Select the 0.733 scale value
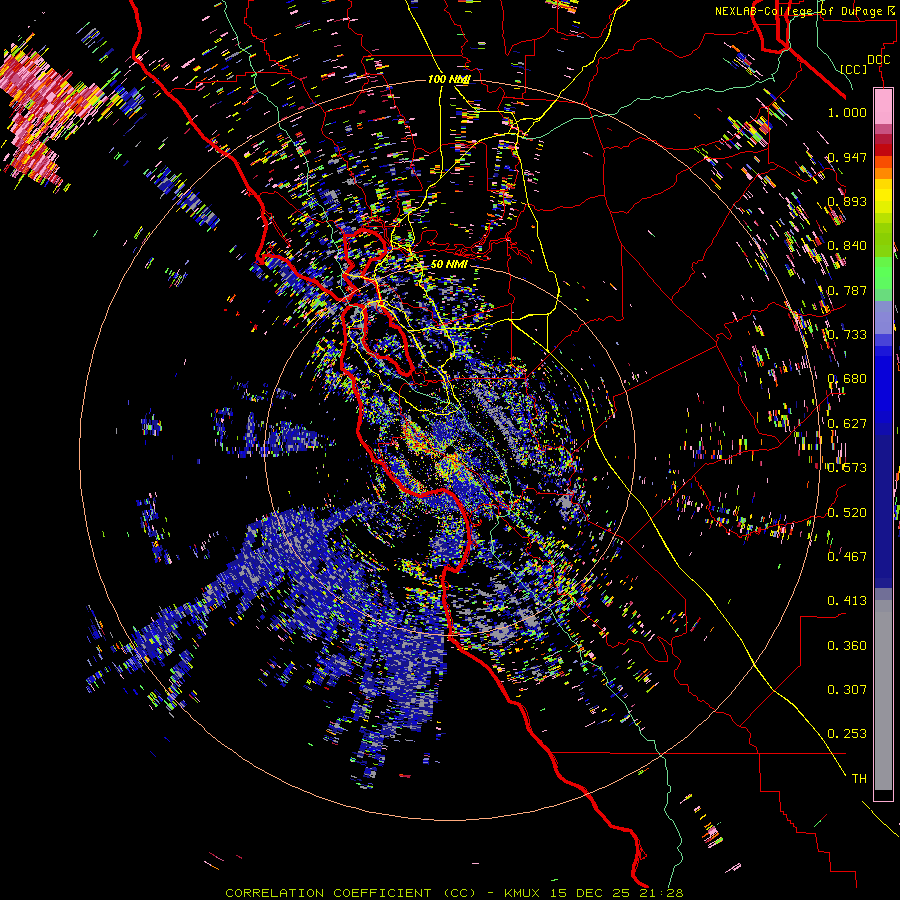900x900 pixels. [847, 335]
